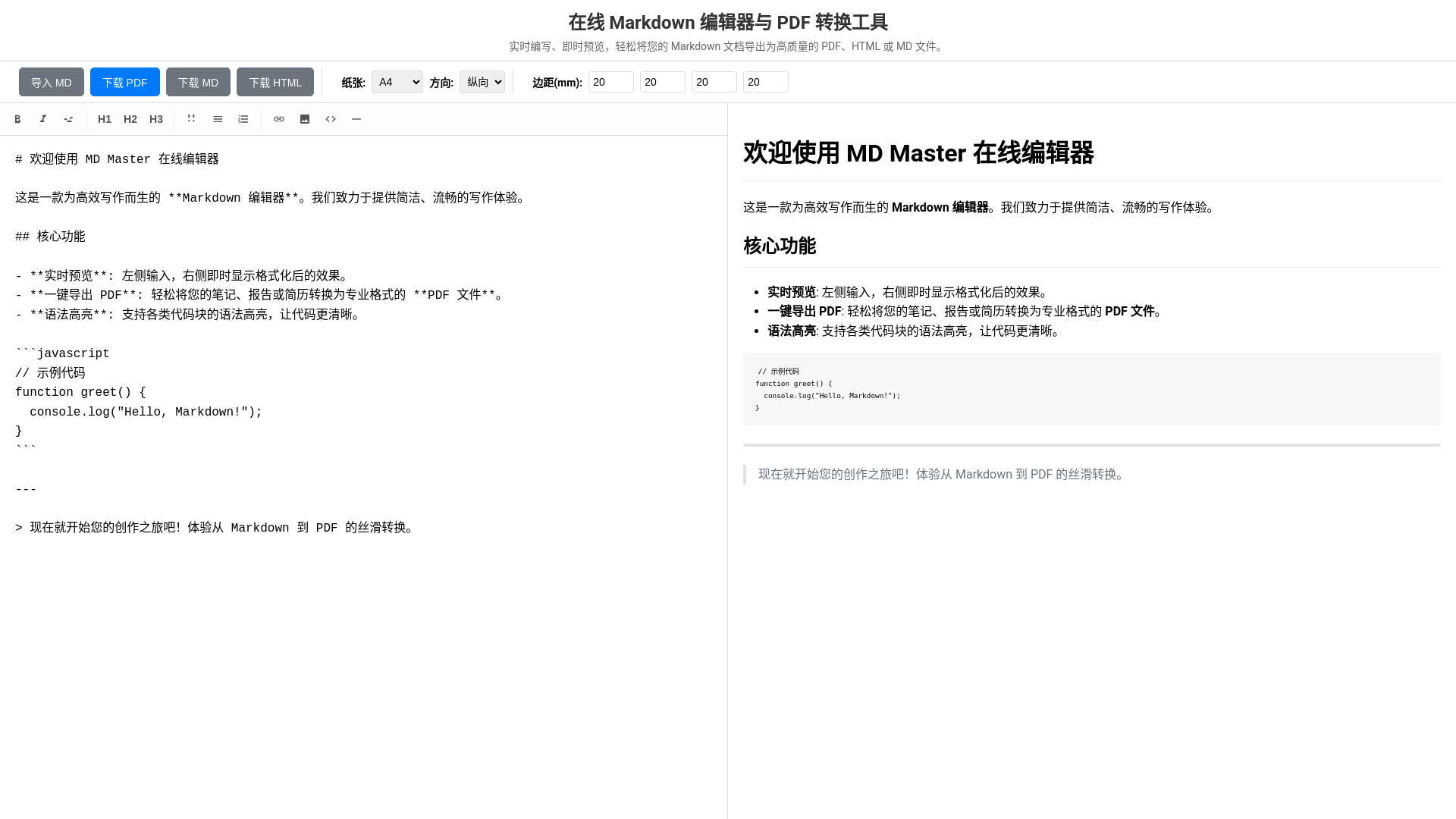Click the 'console.log' line in the left editor
Screen dimensions: 1456x819
[146, 412]
